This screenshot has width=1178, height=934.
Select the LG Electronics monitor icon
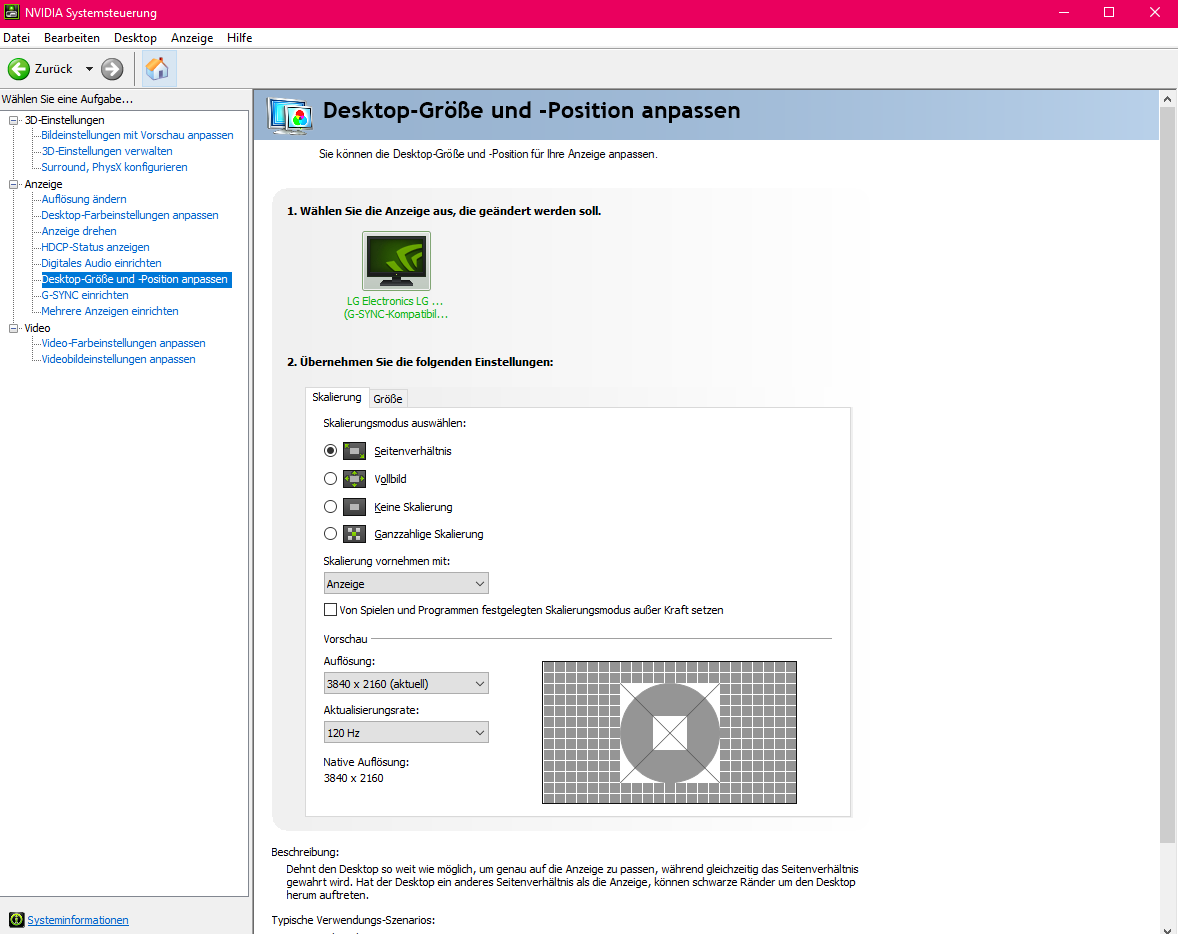(x=396, y=261)
